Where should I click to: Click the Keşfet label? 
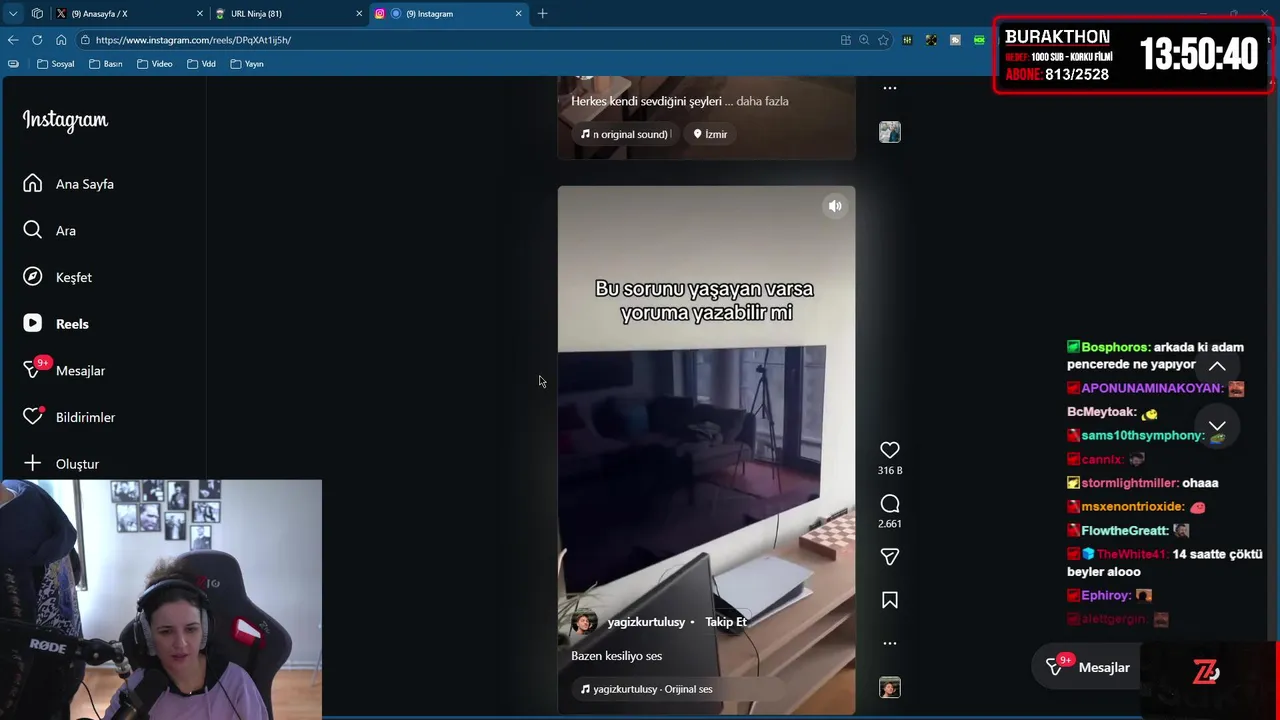coord(74,277)
